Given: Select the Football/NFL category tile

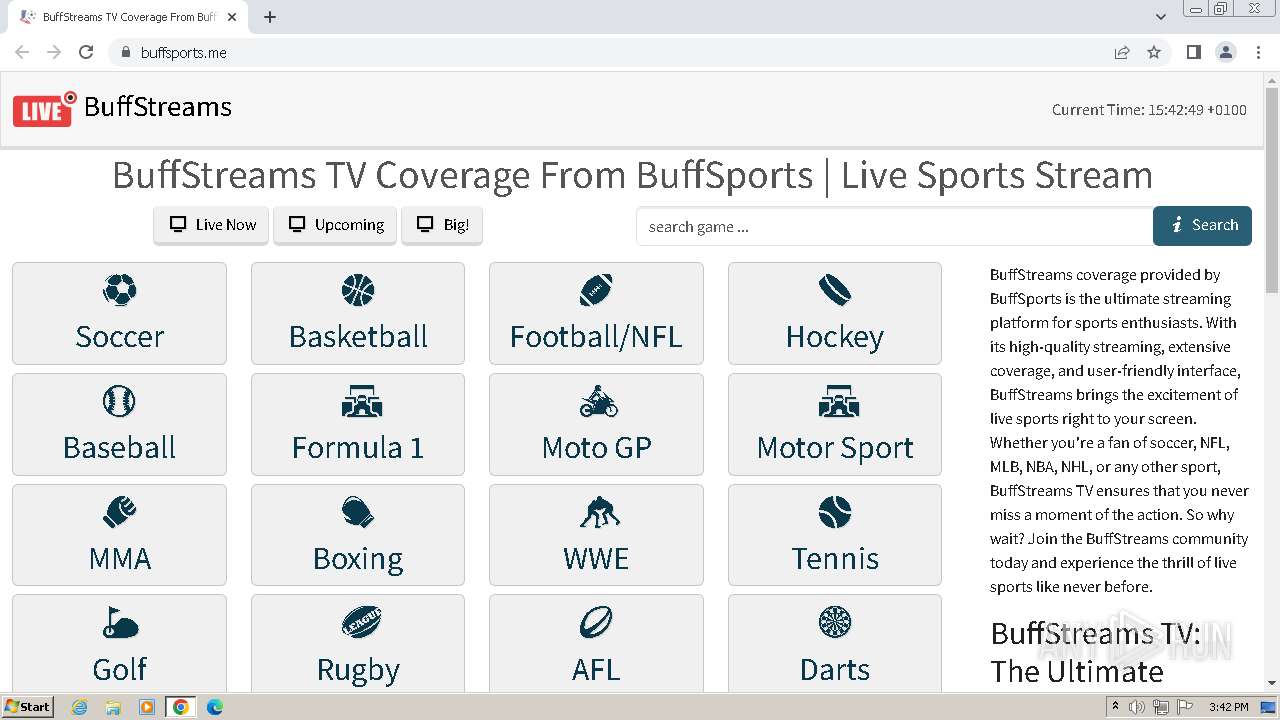Looking at the screenshot, I should pyautogui.click(x=596, y=313).
